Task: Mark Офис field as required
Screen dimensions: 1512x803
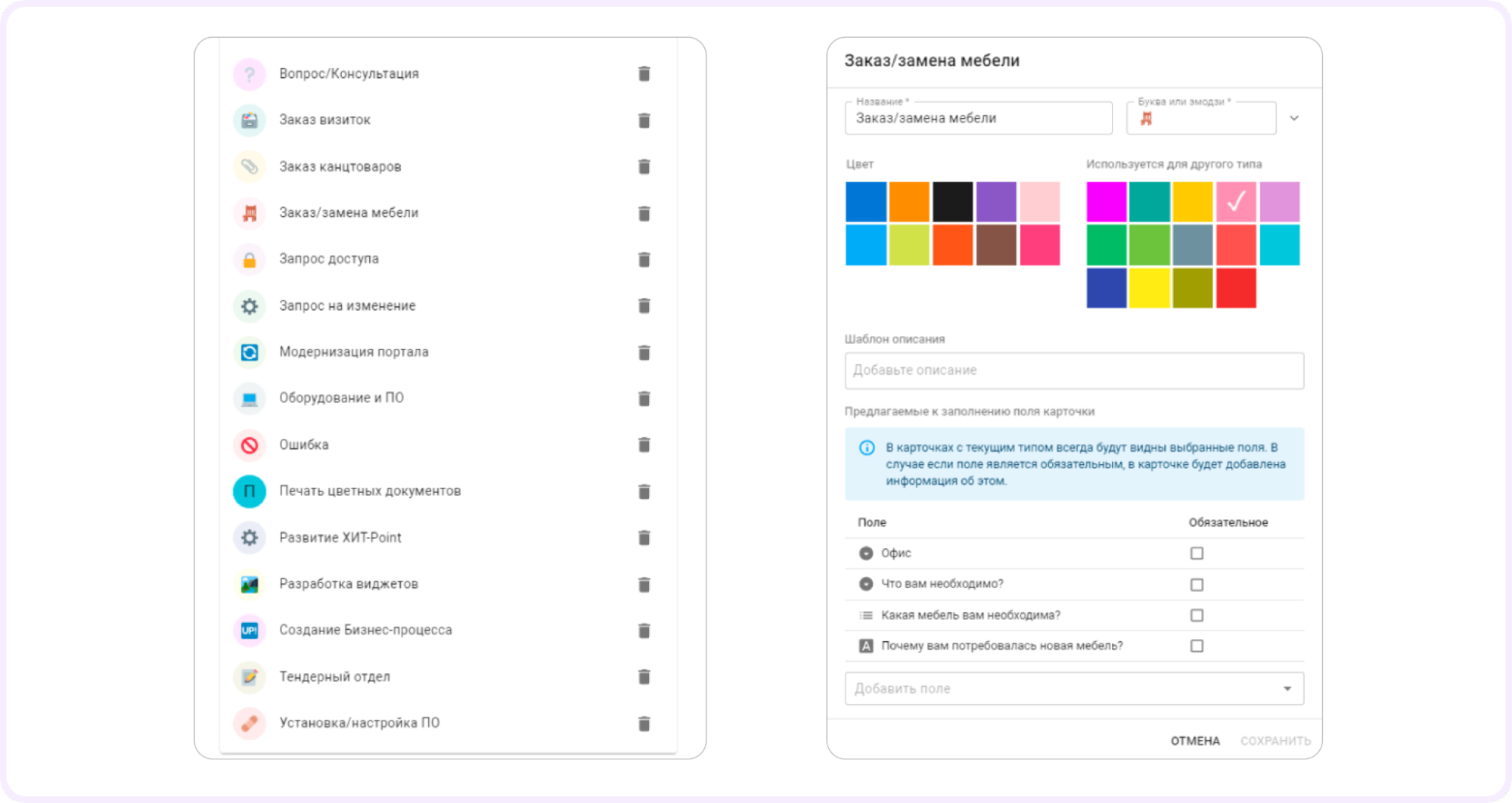Action: 1197,553
